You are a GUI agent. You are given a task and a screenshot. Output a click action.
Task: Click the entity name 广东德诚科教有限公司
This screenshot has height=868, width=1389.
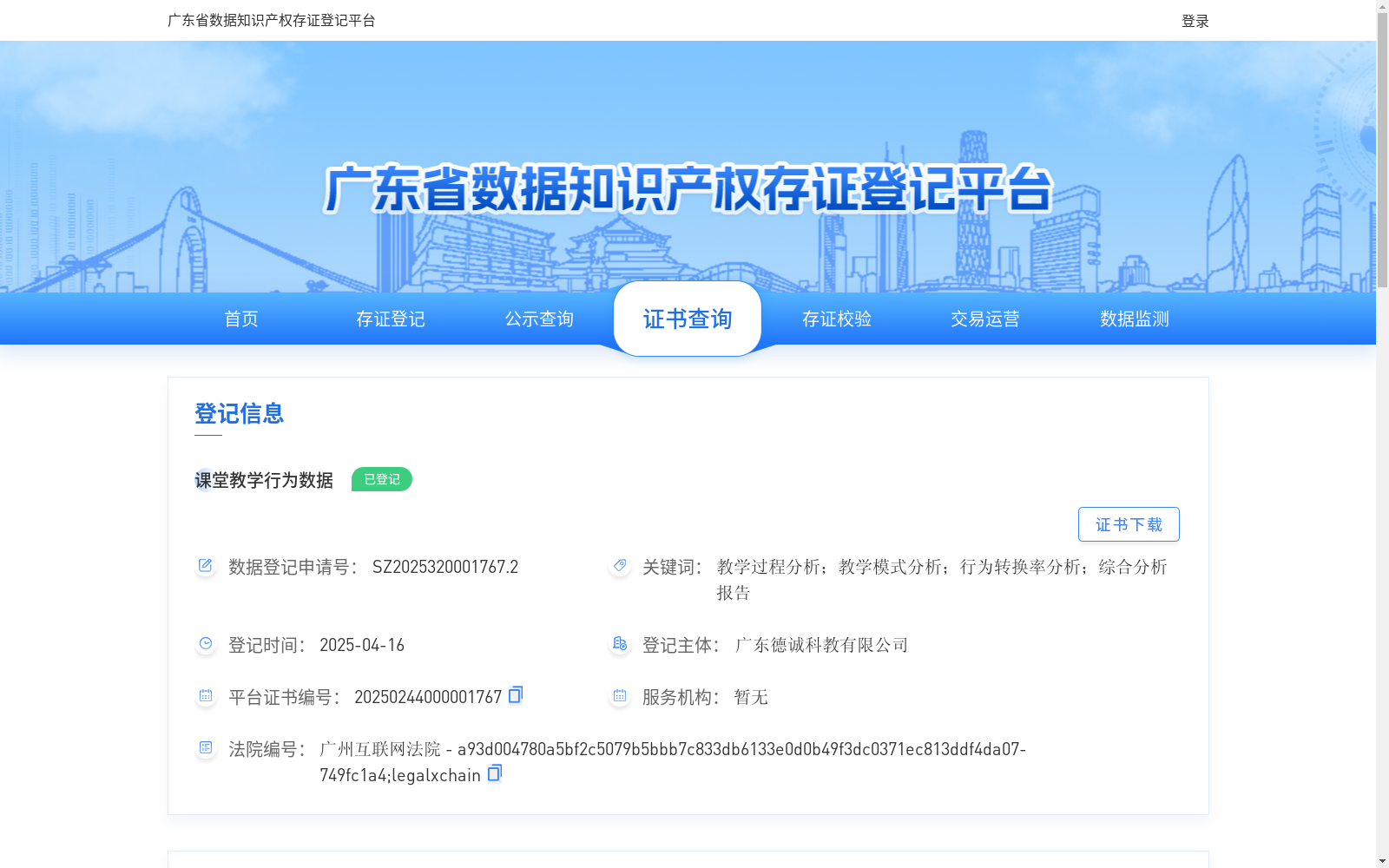point(821,645)
